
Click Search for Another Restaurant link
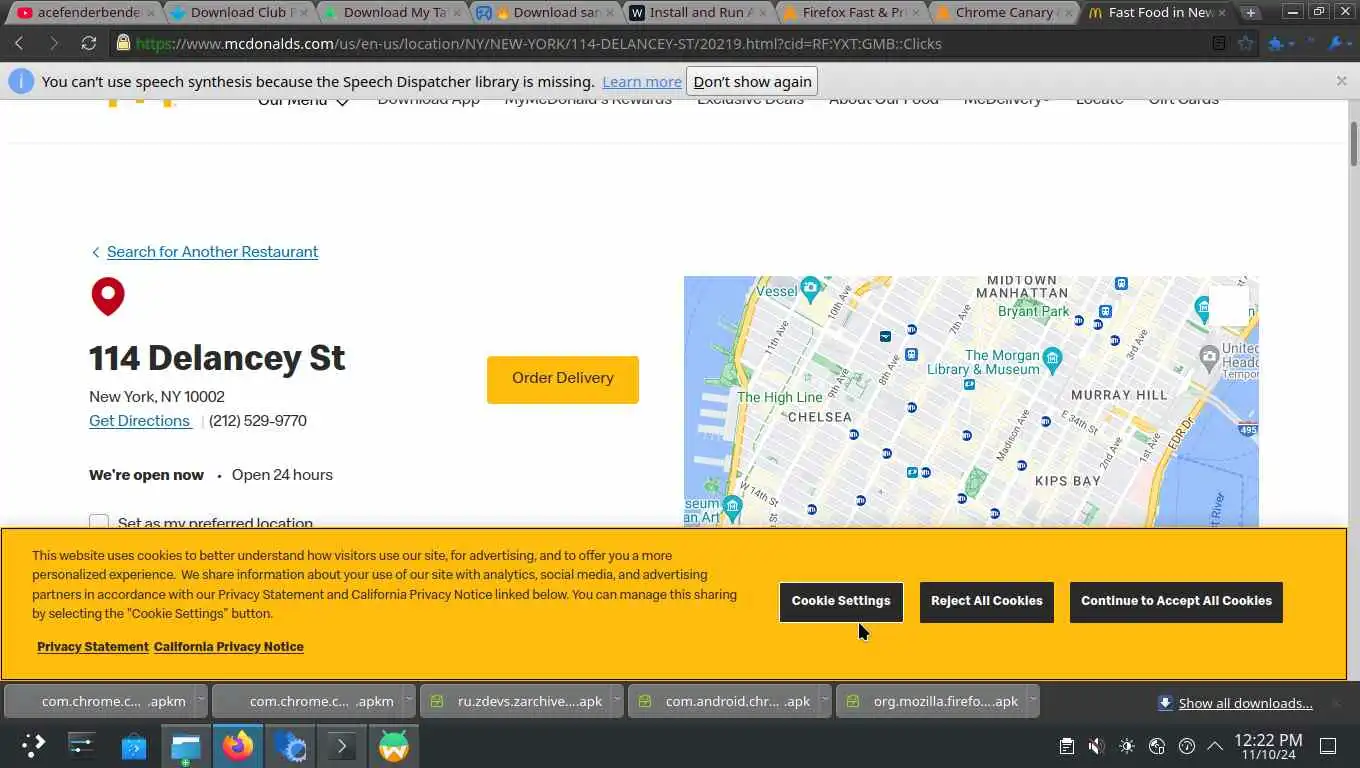pos(212,252)
